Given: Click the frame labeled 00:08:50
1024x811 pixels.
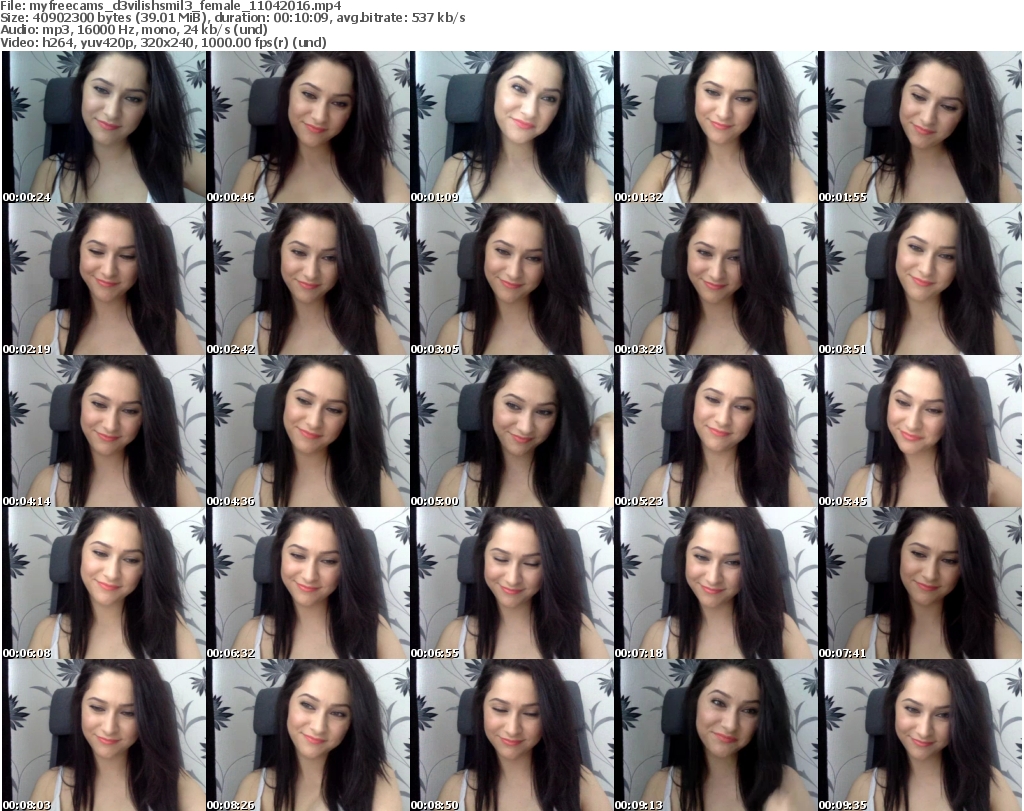Looking at the screenshot, I should click(512, 735).
